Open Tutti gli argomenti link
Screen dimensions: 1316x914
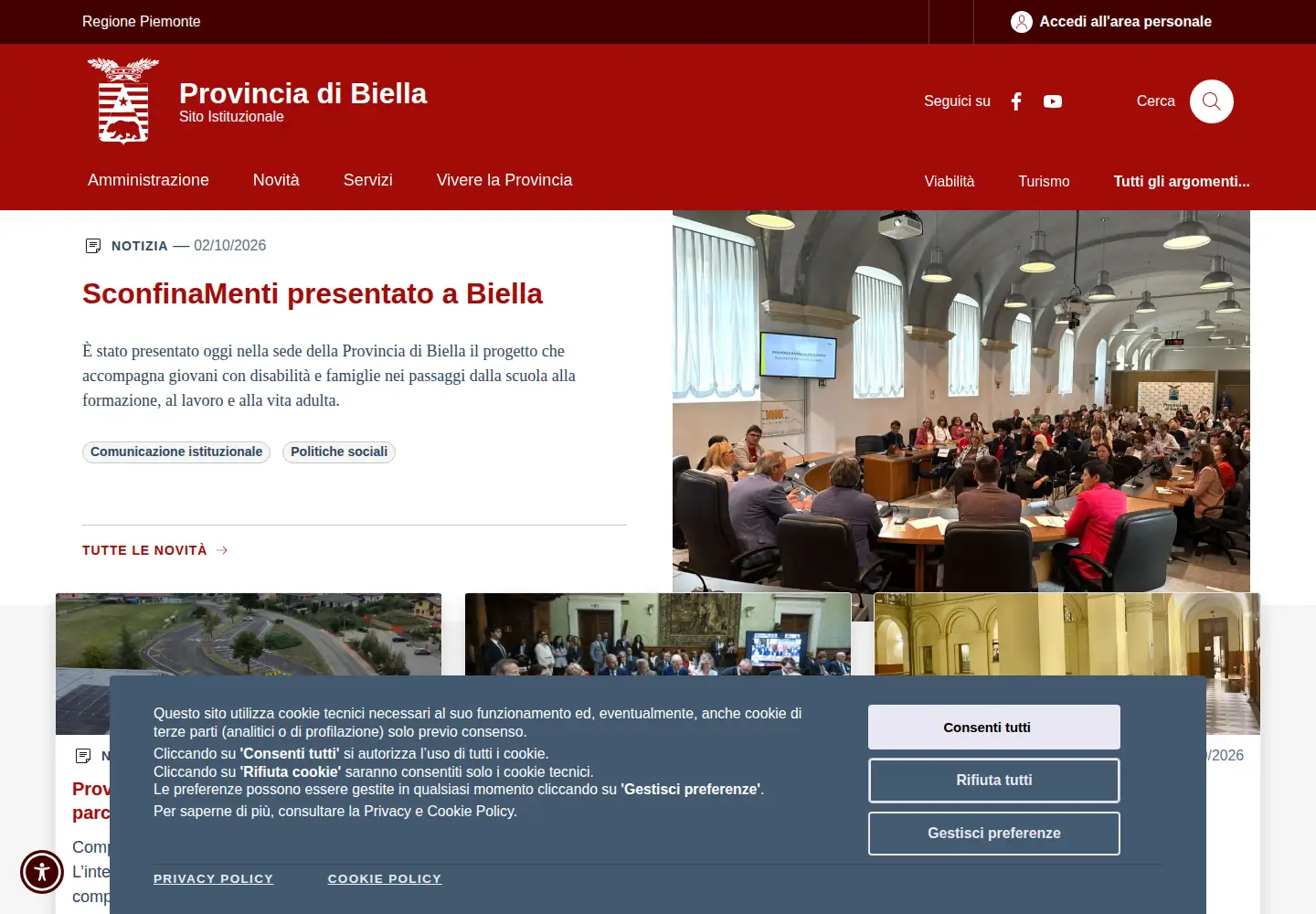(x=1182, y=181)
